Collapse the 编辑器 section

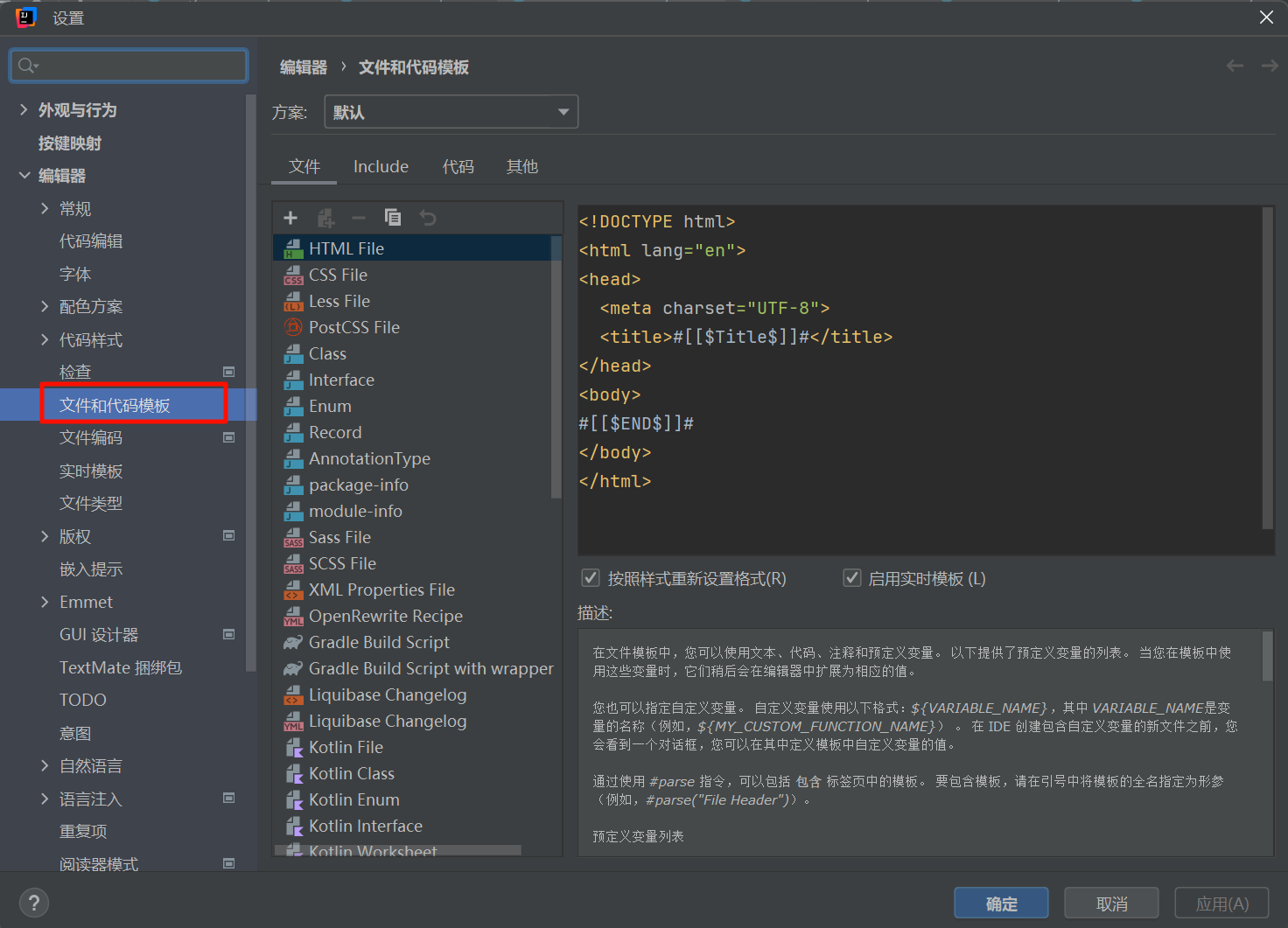[24, 175]
